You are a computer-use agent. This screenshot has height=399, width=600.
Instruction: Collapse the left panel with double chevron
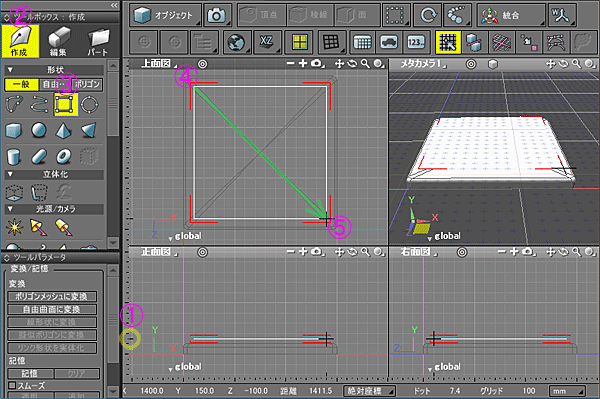pyautogui.click(x=114, y=5)
